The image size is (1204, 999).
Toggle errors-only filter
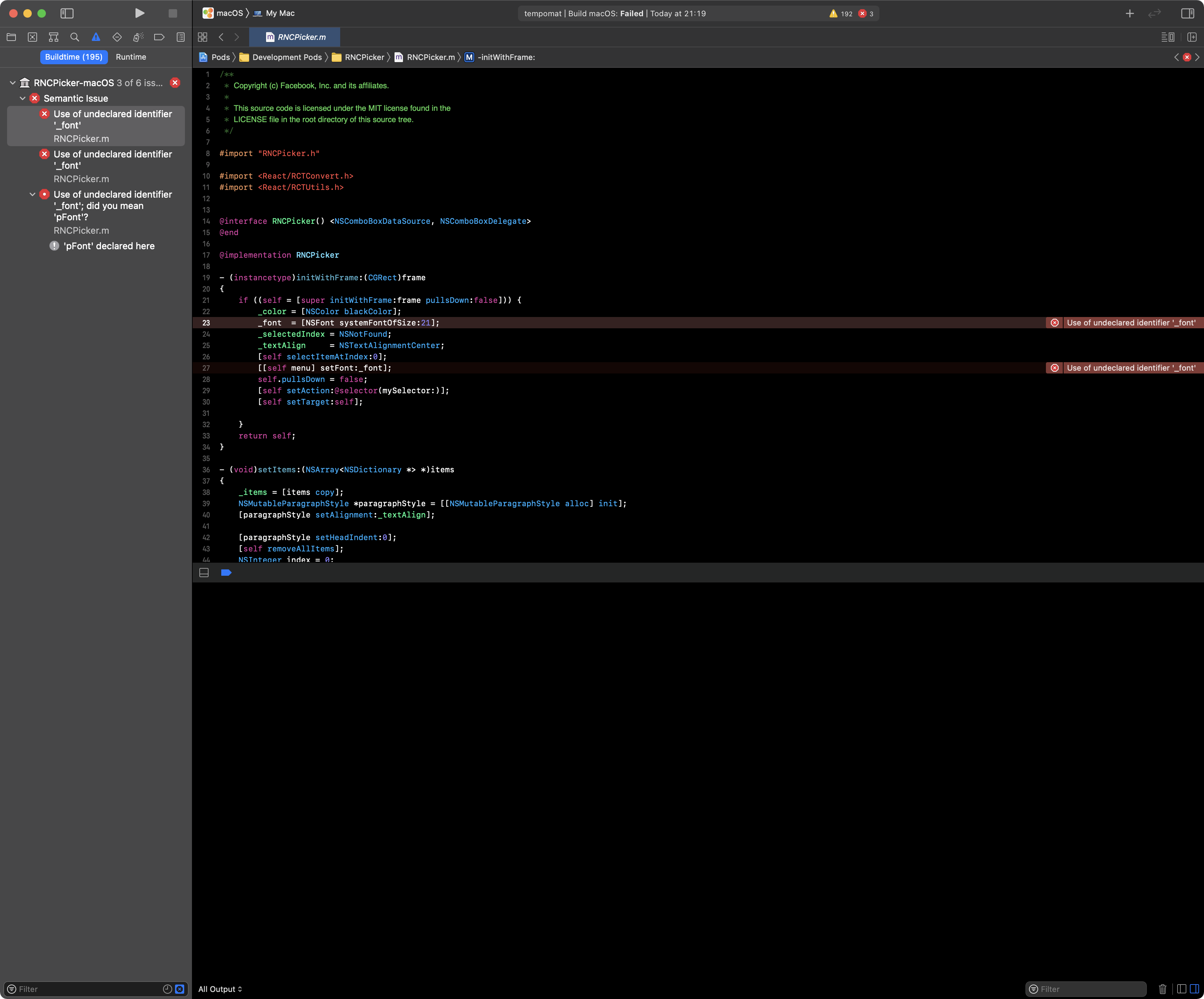click(x=180, y=989)
